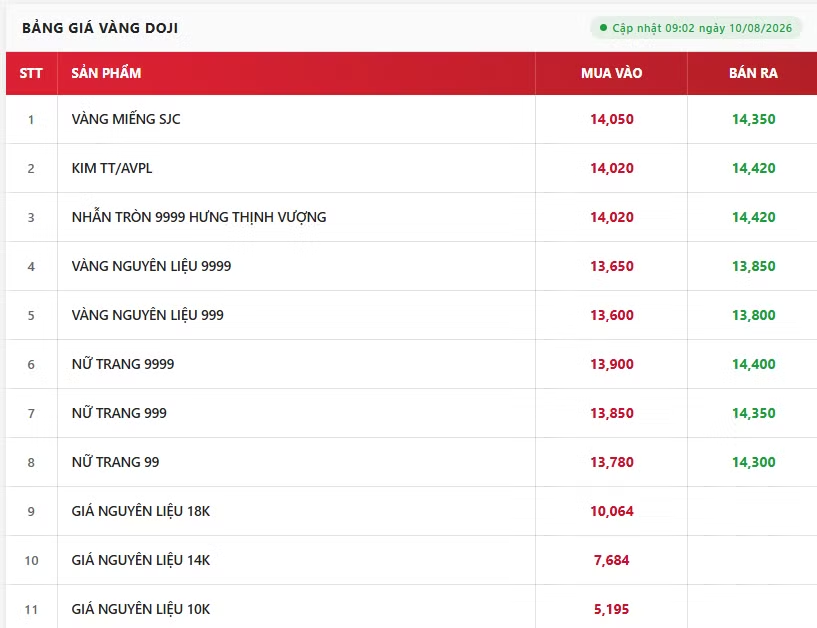The width and height of the screenshot is (817, 628).
Task: Click the green update status dot
Action: pos(603,28)
